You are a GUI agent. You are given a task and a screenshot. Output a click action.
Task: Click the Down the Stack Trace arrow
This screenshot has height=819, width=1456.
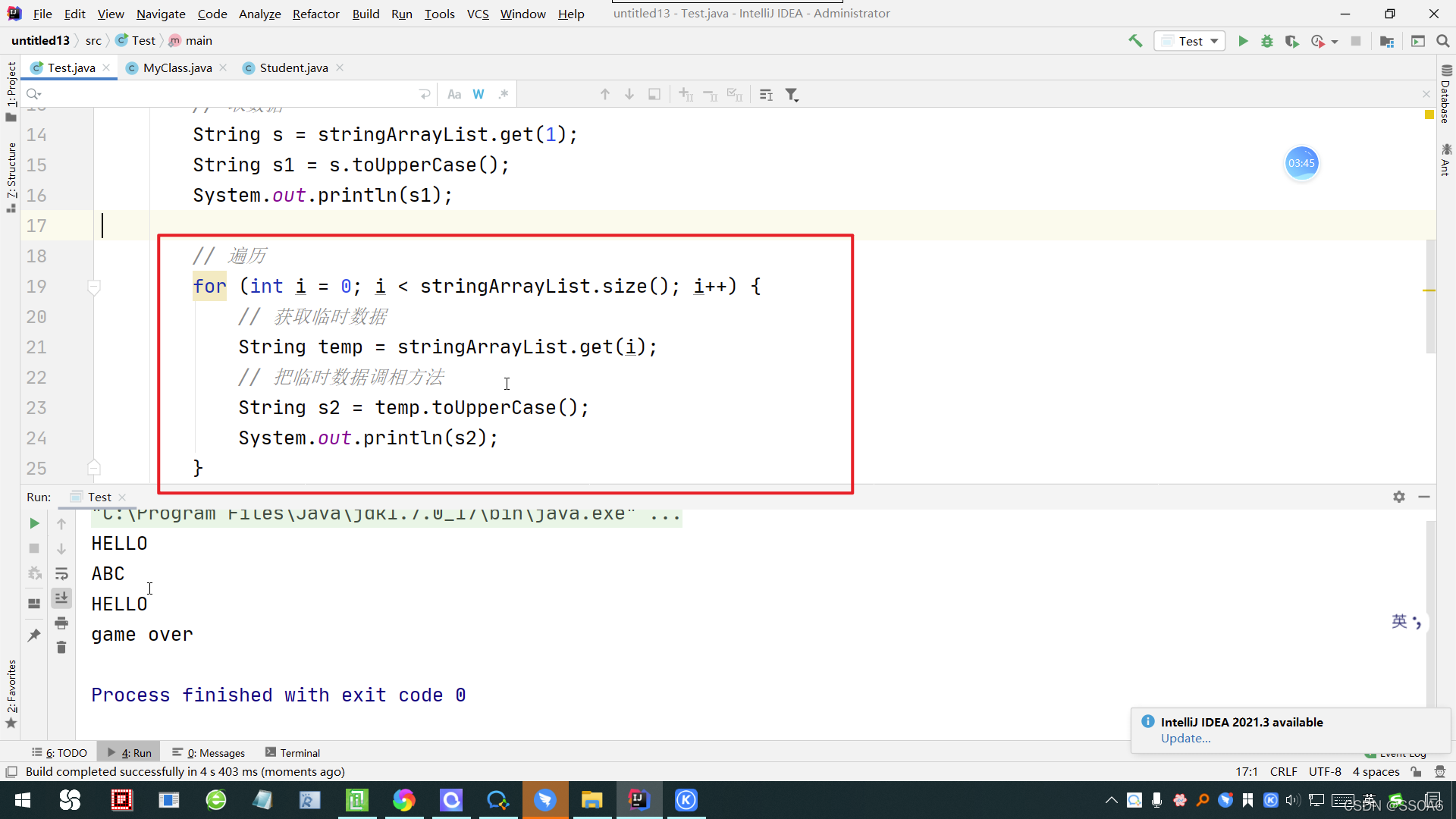point(61,548)
